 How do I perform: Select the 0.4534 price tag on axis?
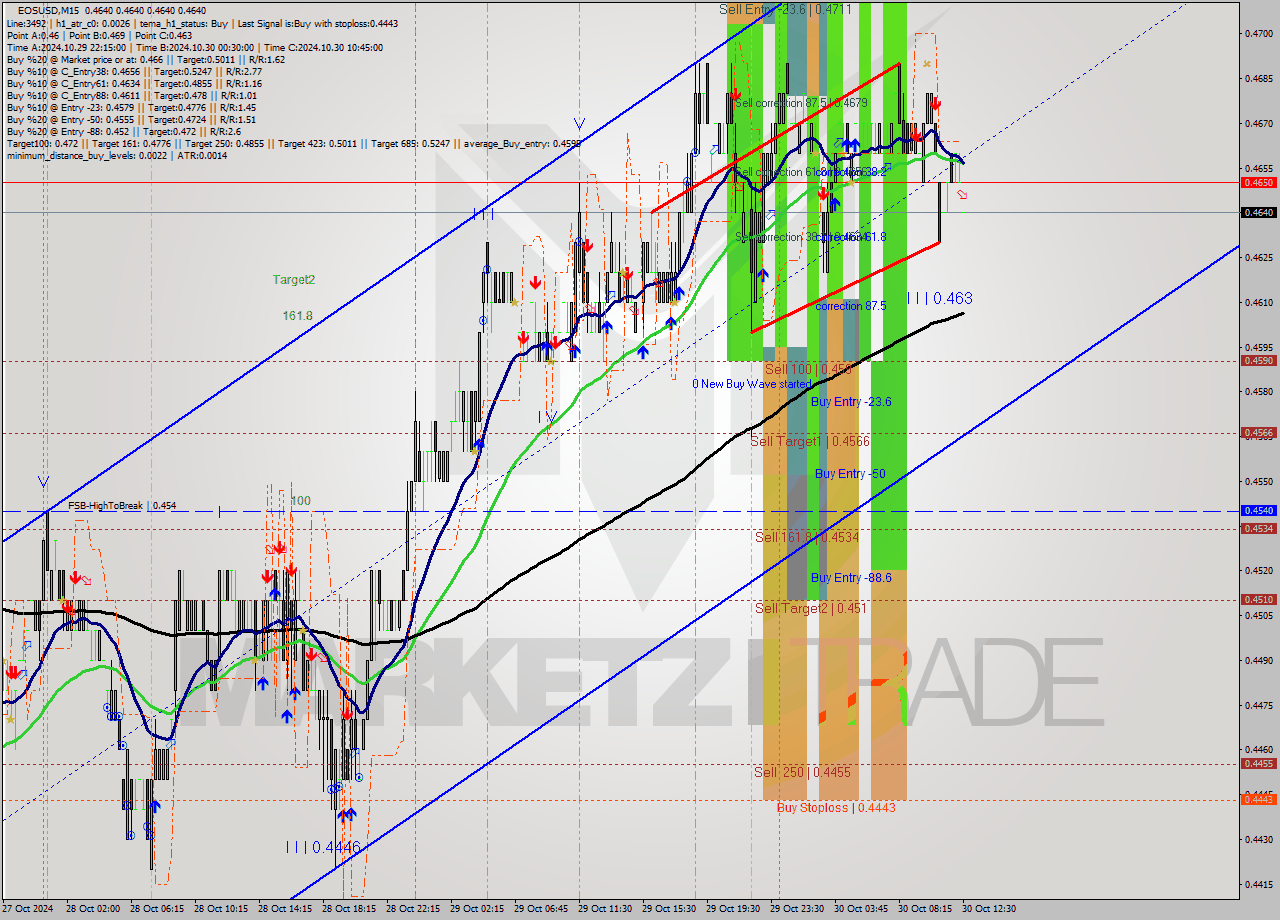pos(1257,529)
